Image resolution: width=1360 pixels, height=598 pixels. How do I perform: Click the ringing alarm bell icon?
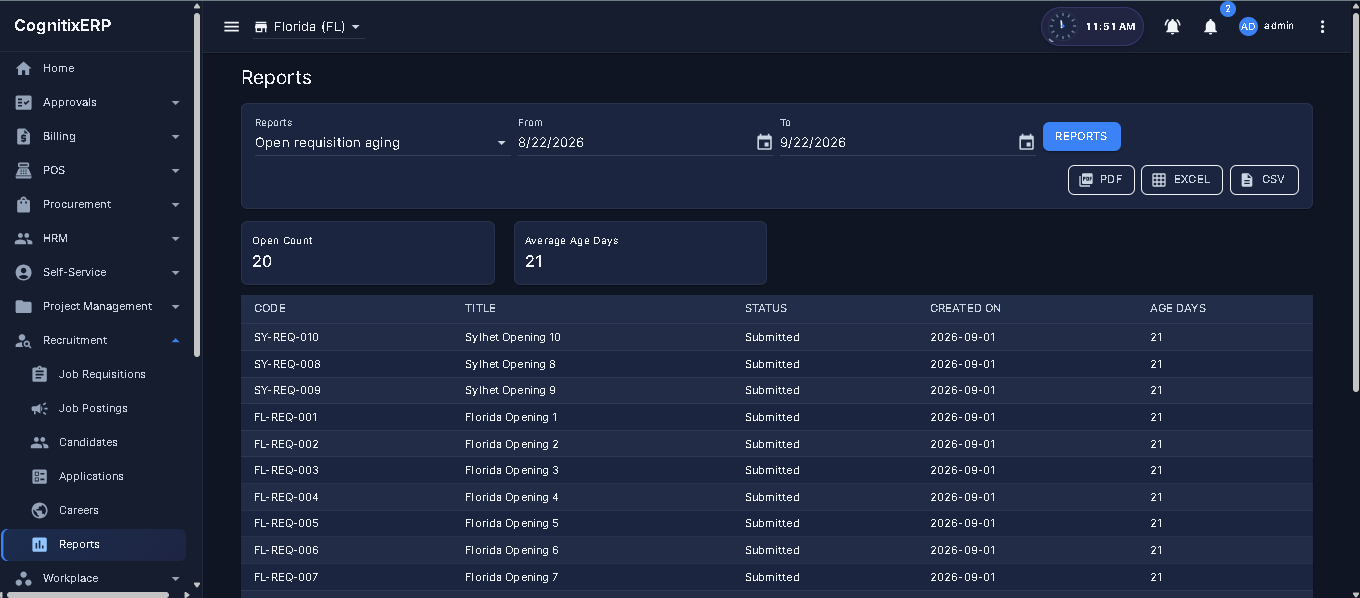(x=1172, y=27)
